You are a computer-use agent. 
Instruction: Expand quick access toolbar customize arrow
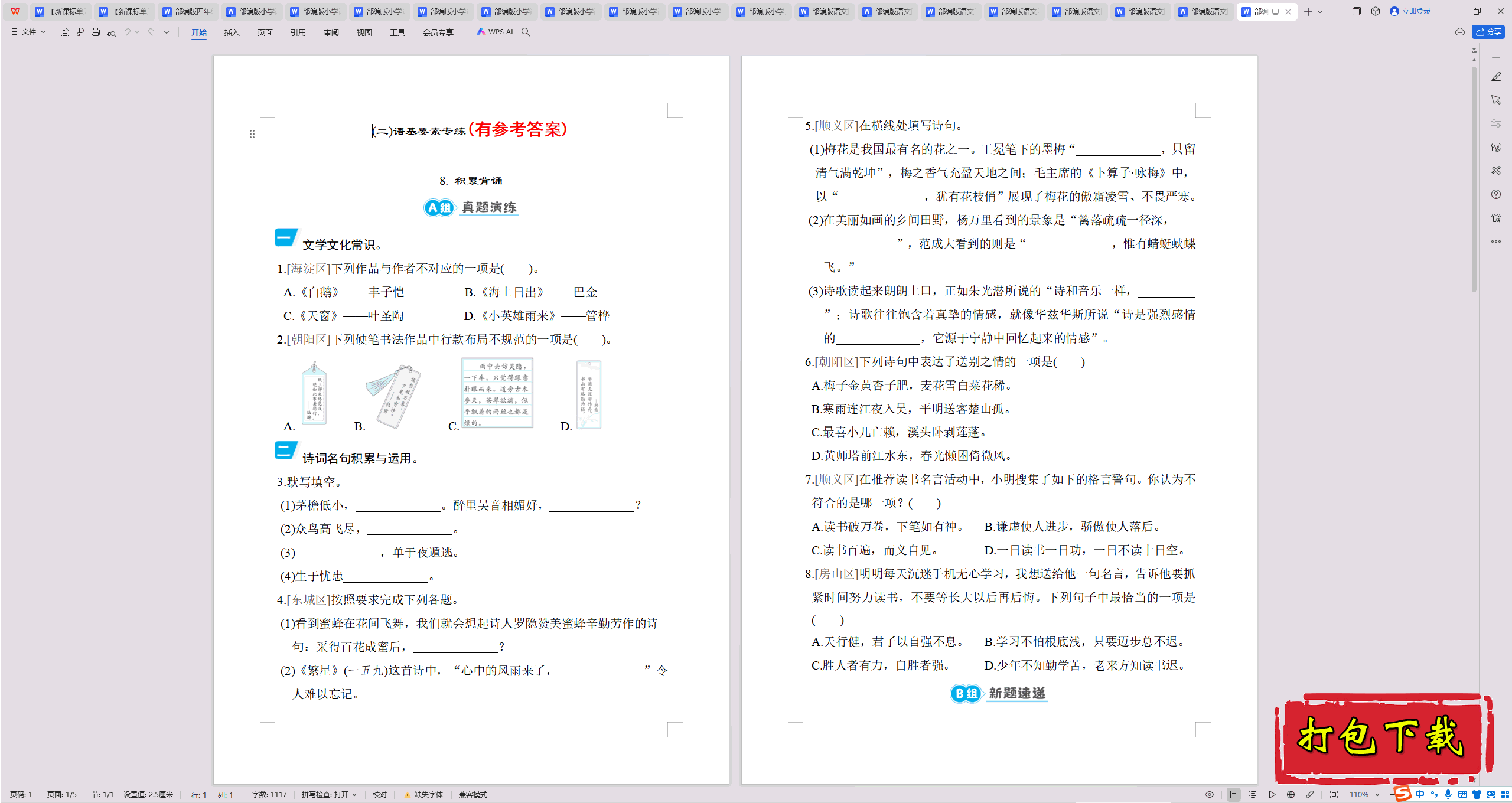(x=167, y=32)
